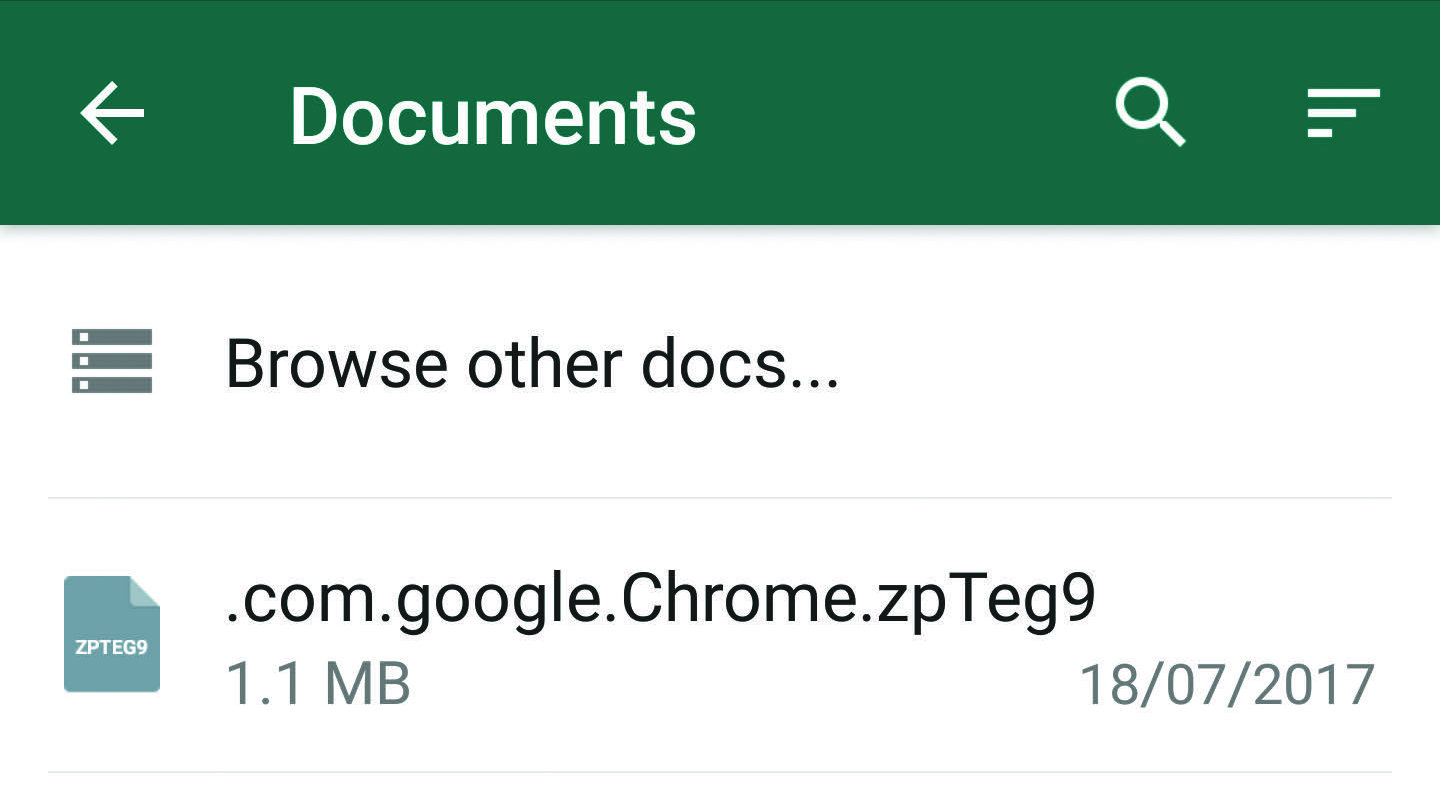
Task: Tap the Browse other docs row text
Action: [533, 362]
